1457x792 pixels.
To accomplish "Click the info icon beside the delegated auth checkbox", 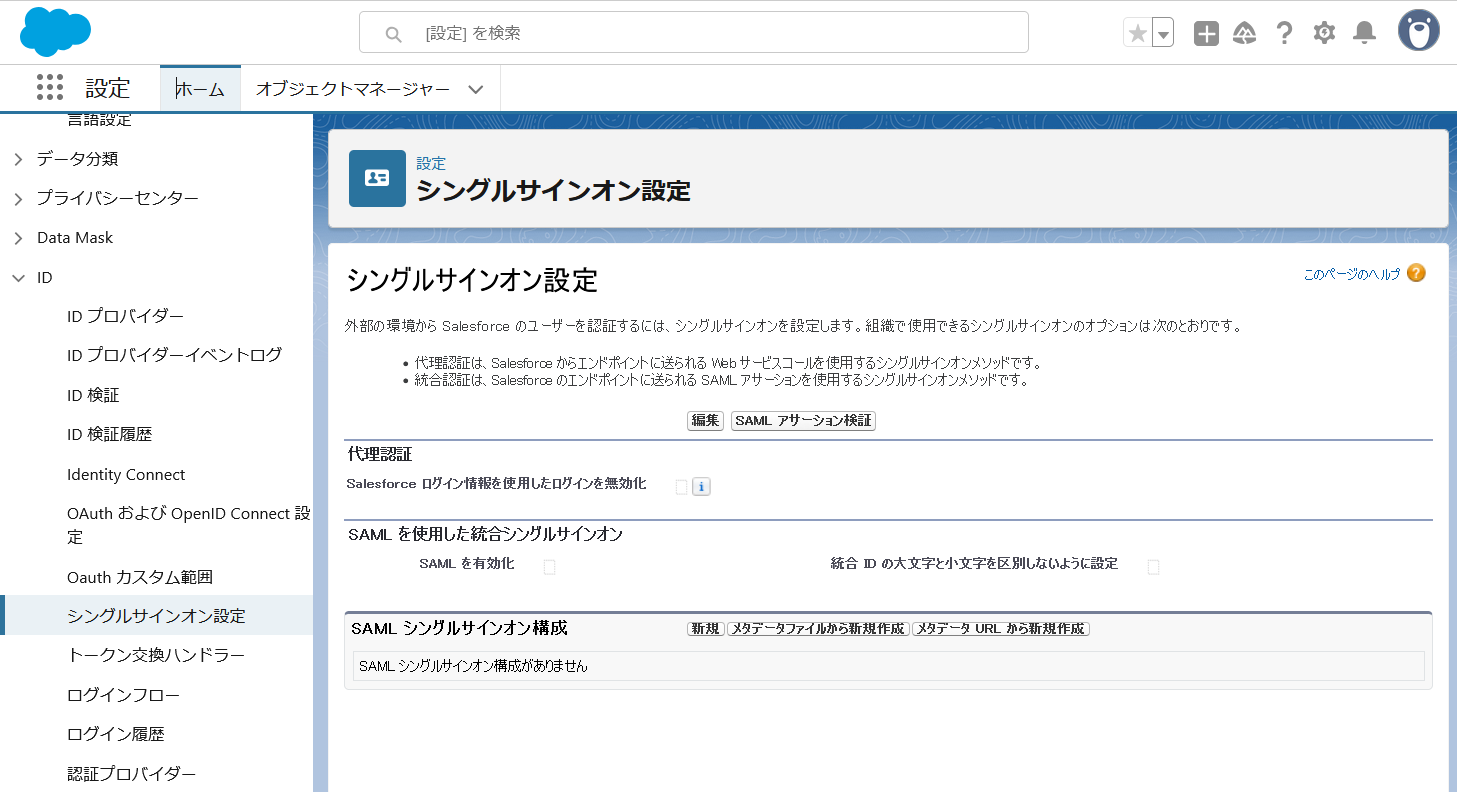I will tap(701, 487).
